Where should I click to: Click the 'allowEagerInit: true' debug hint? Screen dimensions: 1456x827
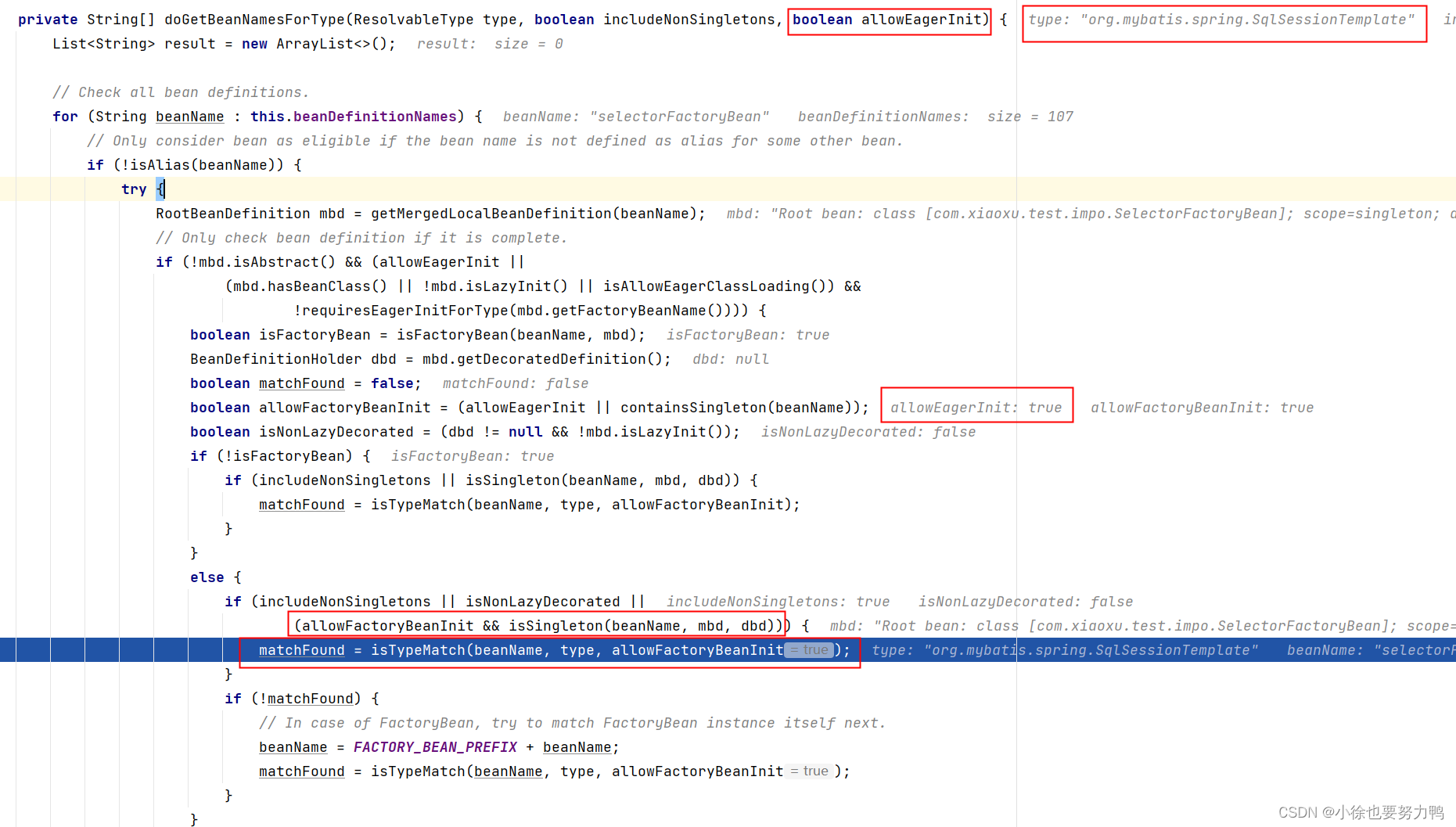976,408
